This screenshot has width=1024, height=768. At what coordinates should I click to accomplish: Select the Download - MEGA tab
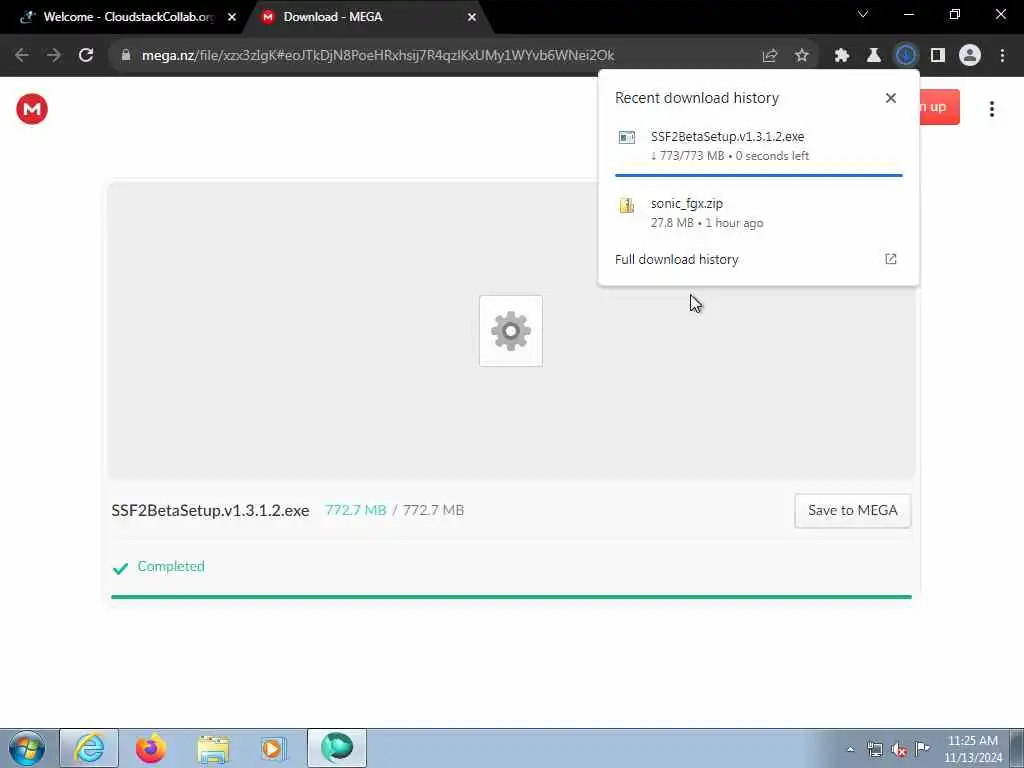pos(333,17)
